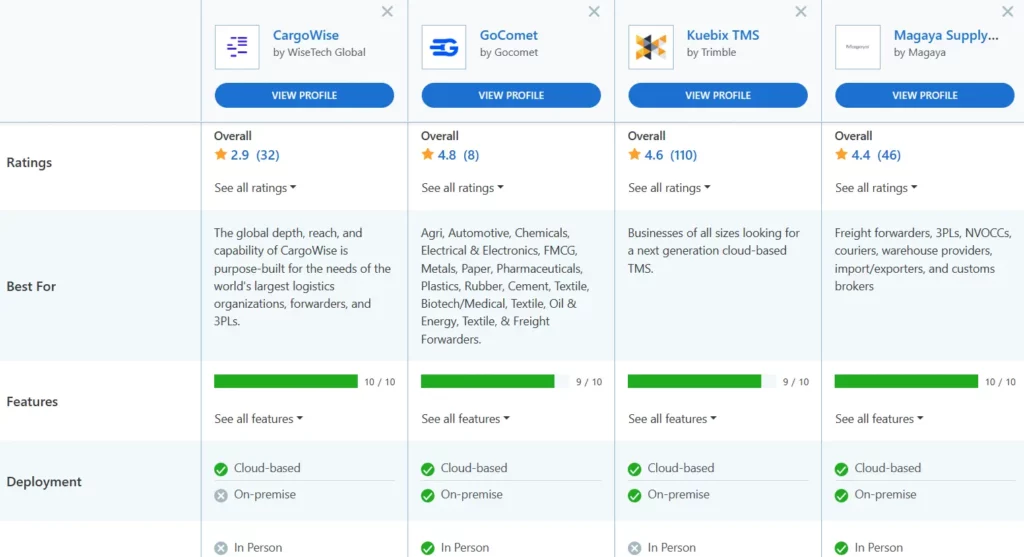
Task: Click Kuebix 9/10 features progress bar
Action: coord(701,381)
